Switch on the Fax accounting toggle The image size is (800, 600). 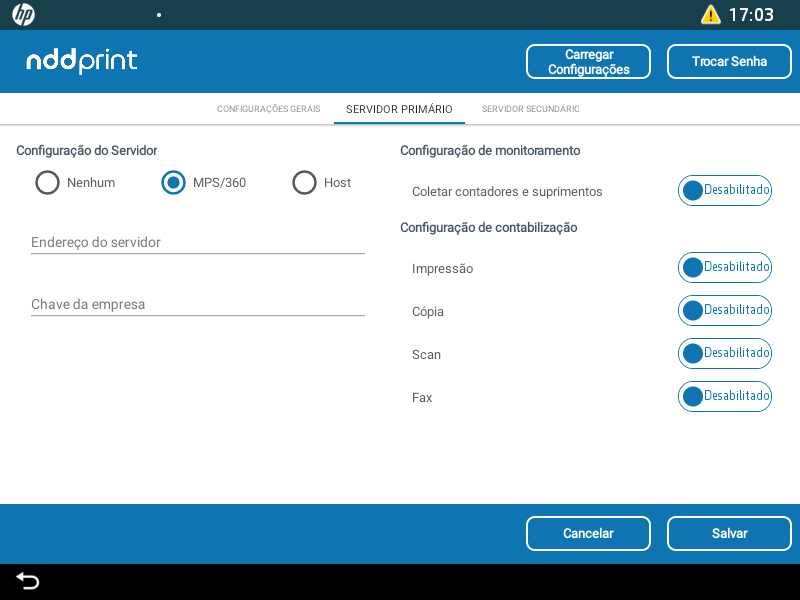pyautogui.click(x=724, y=397)
